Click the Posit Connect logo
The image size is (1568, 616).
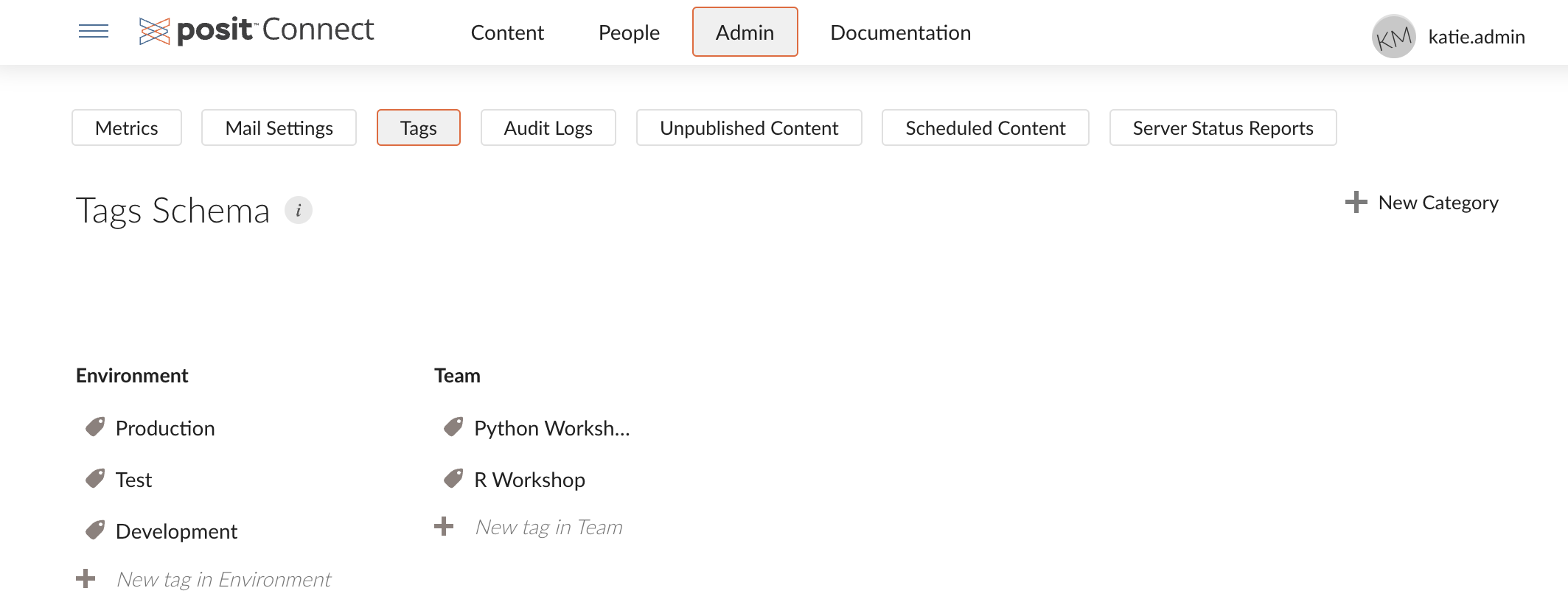[x=257, y=31]
